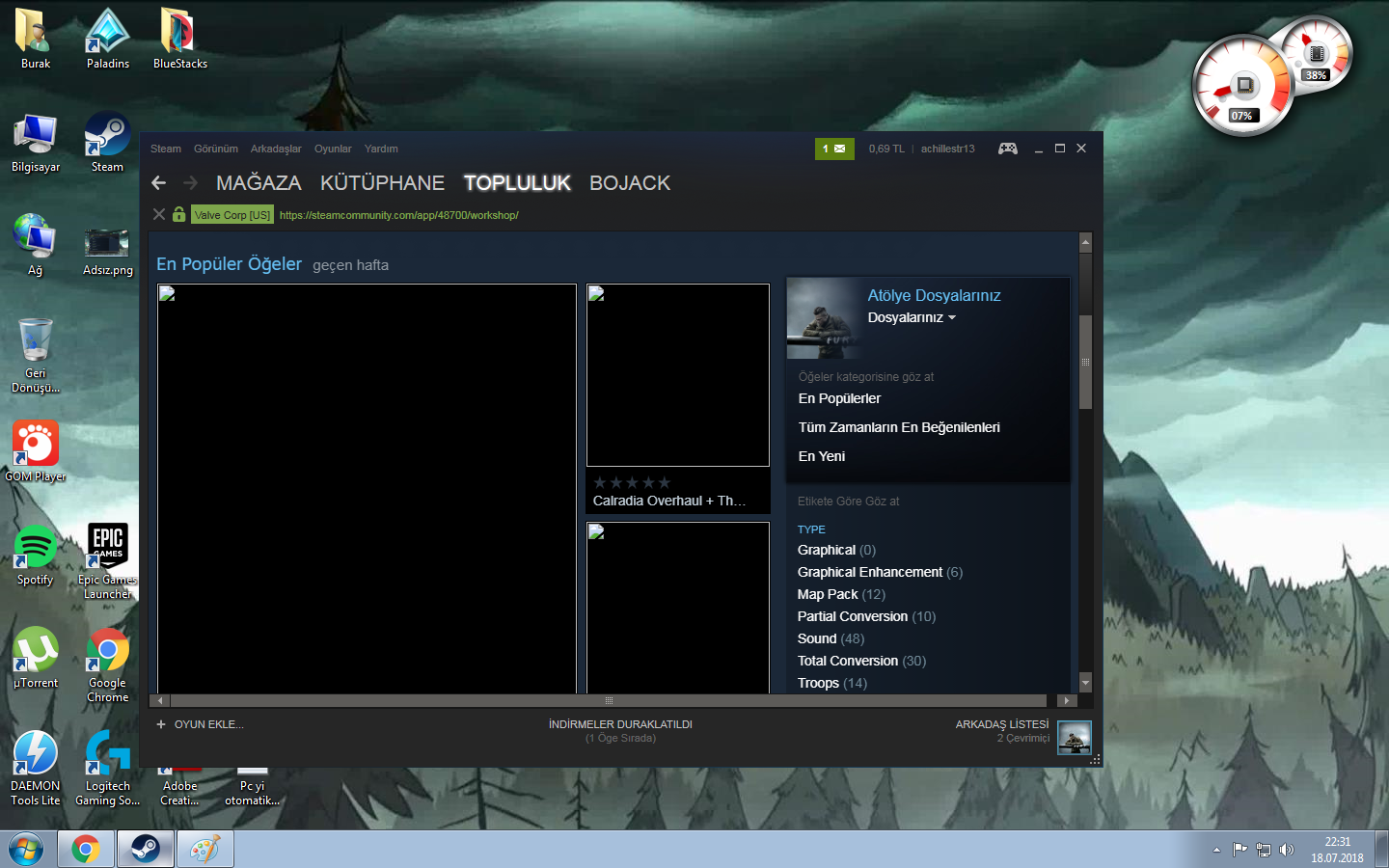Switch to the KÜTÜPHANE tab
The height and width of the screenshot is (868, 1389).
pyautogui.click(x=382, y=182)
